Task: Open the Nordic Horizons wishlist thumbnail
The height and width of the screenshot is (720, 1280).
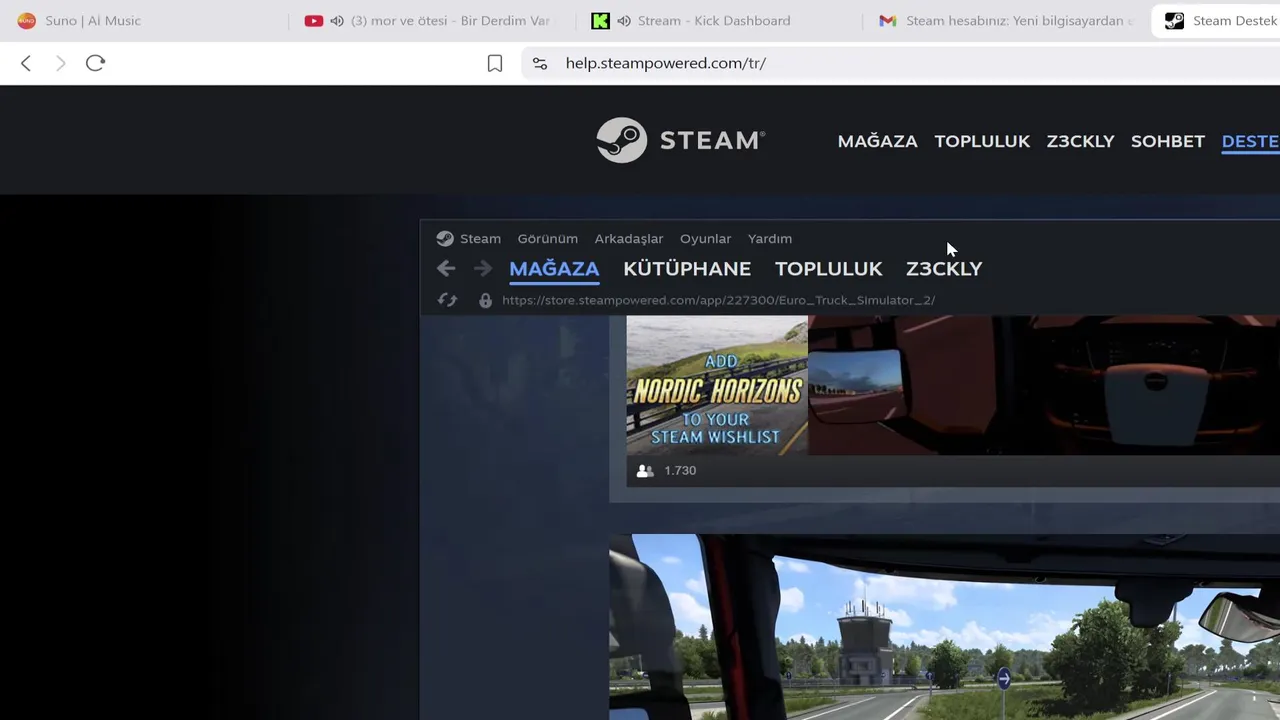Action: pos(717,385)
